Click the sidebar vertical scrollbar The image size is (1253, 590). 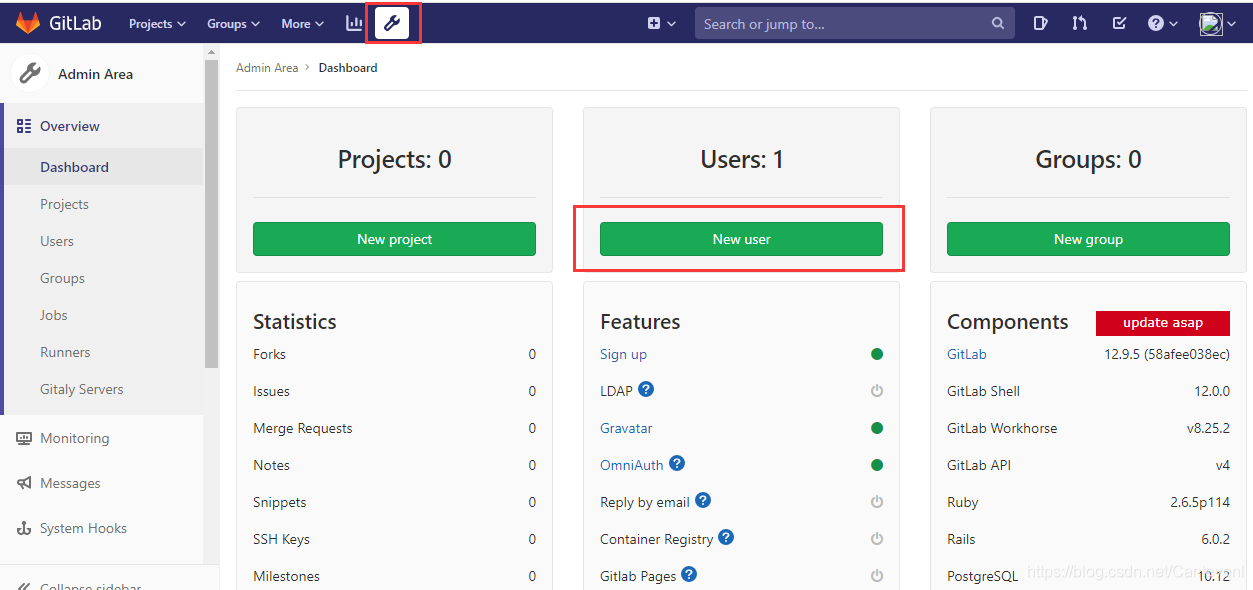(211, 215)
